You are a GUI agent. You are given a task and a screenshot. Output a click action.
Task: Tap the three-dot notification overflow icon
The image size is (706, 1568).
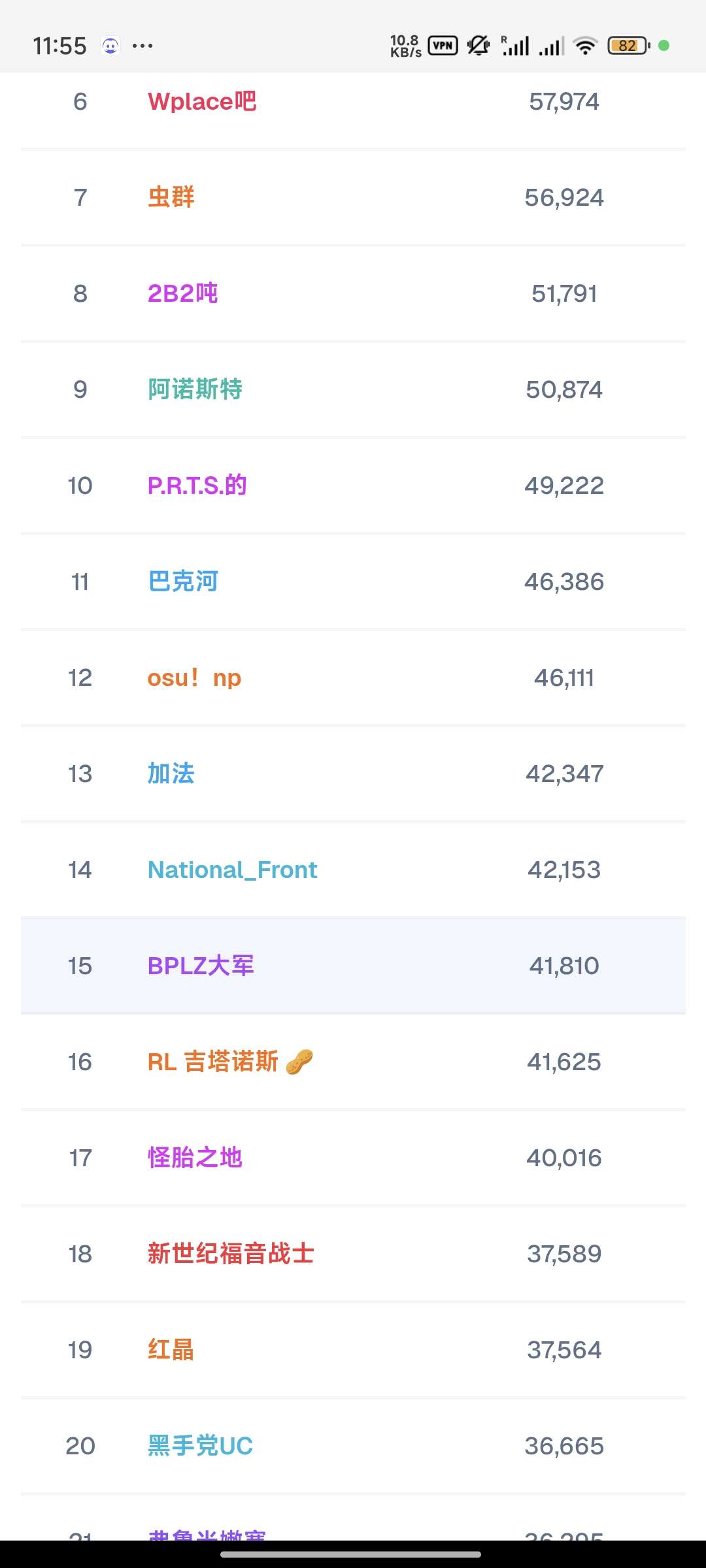(143, 46)
